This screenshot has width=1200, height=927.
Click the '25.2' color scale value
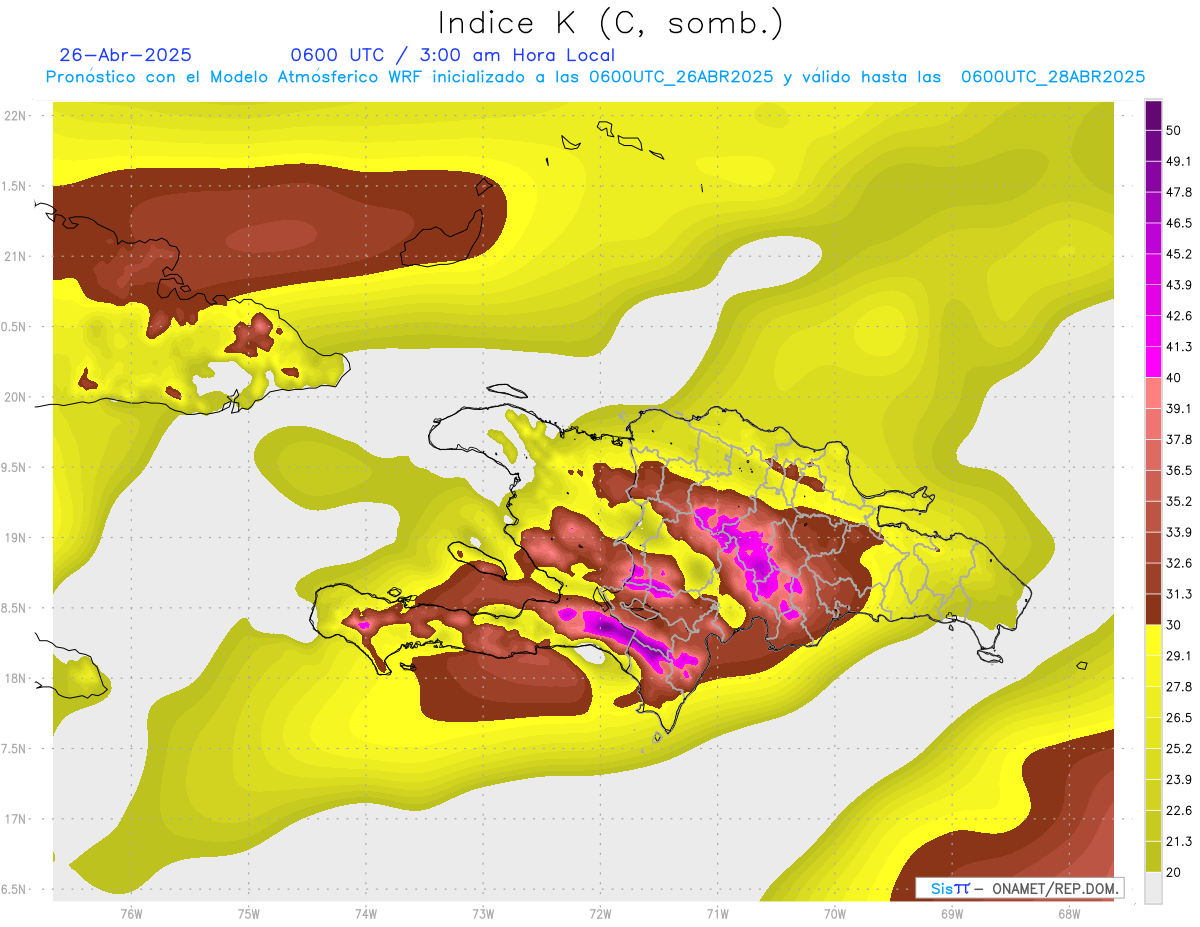(x=1178, y=749)
